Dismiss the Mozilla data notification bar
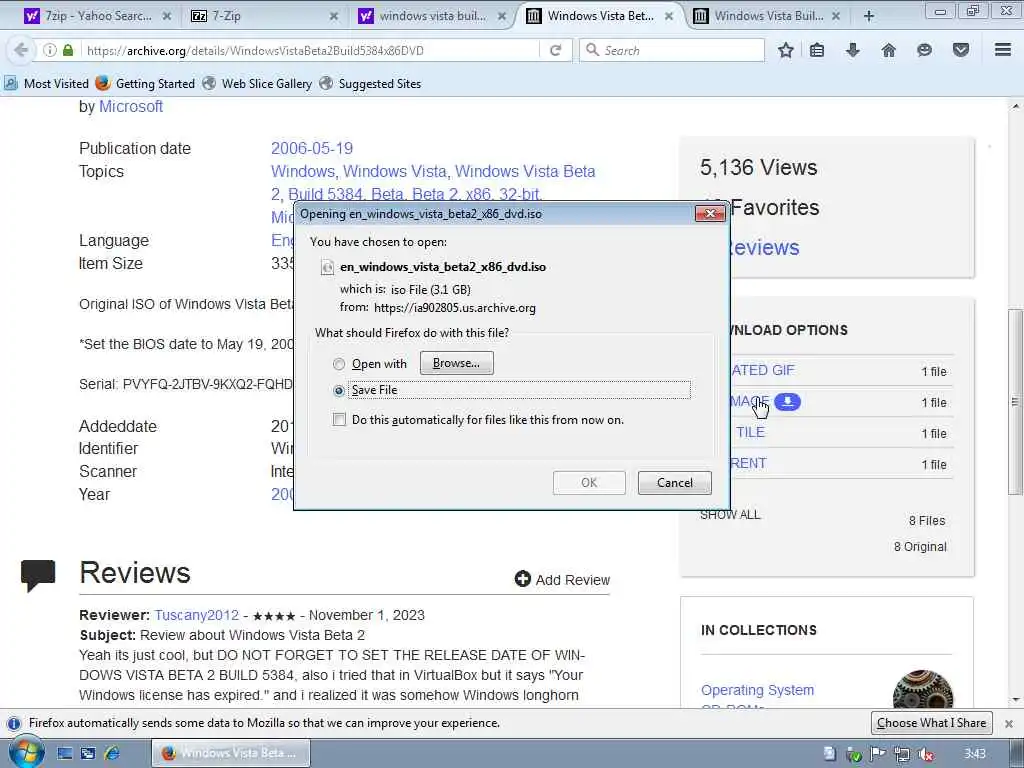The height and width of the screenshot is (768, 1024). (x=1009, y=724)
